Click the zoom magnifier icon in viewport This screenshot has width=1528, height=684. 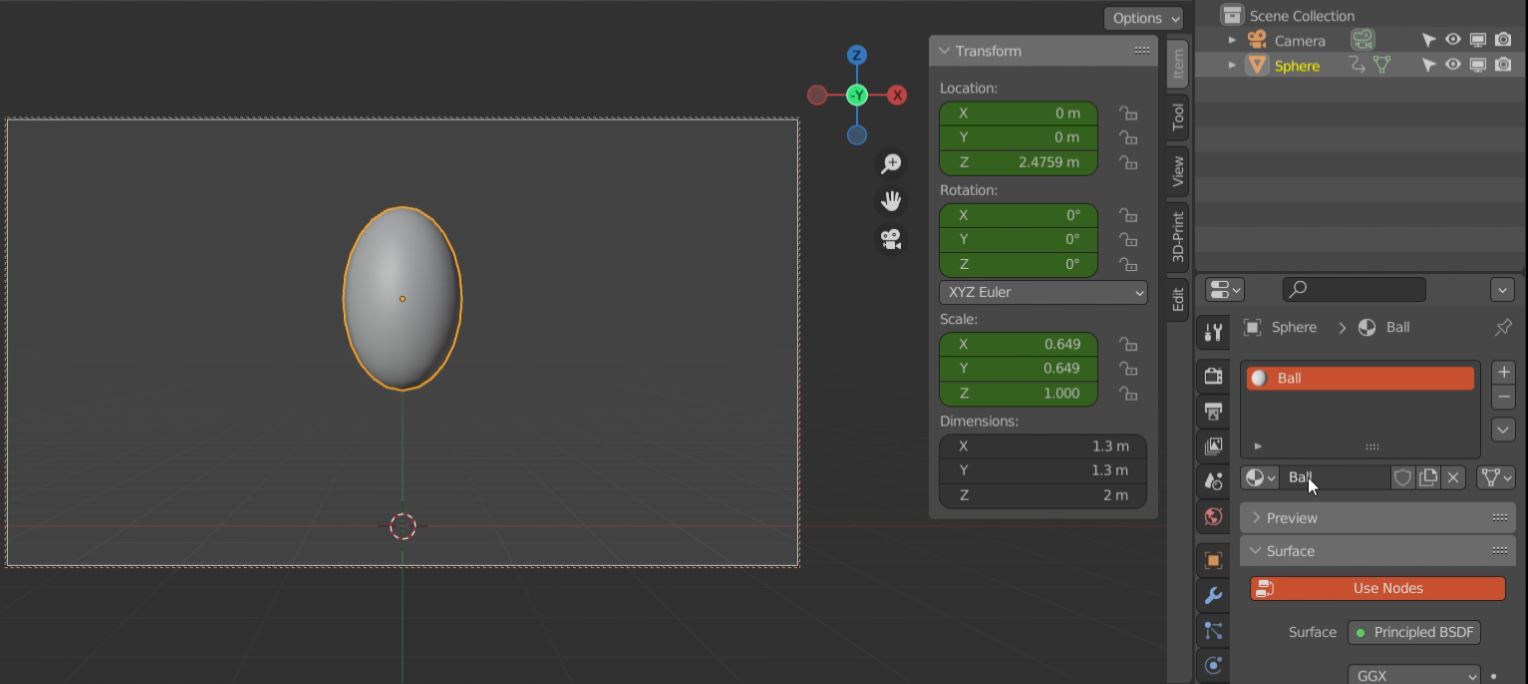(890, 164)
